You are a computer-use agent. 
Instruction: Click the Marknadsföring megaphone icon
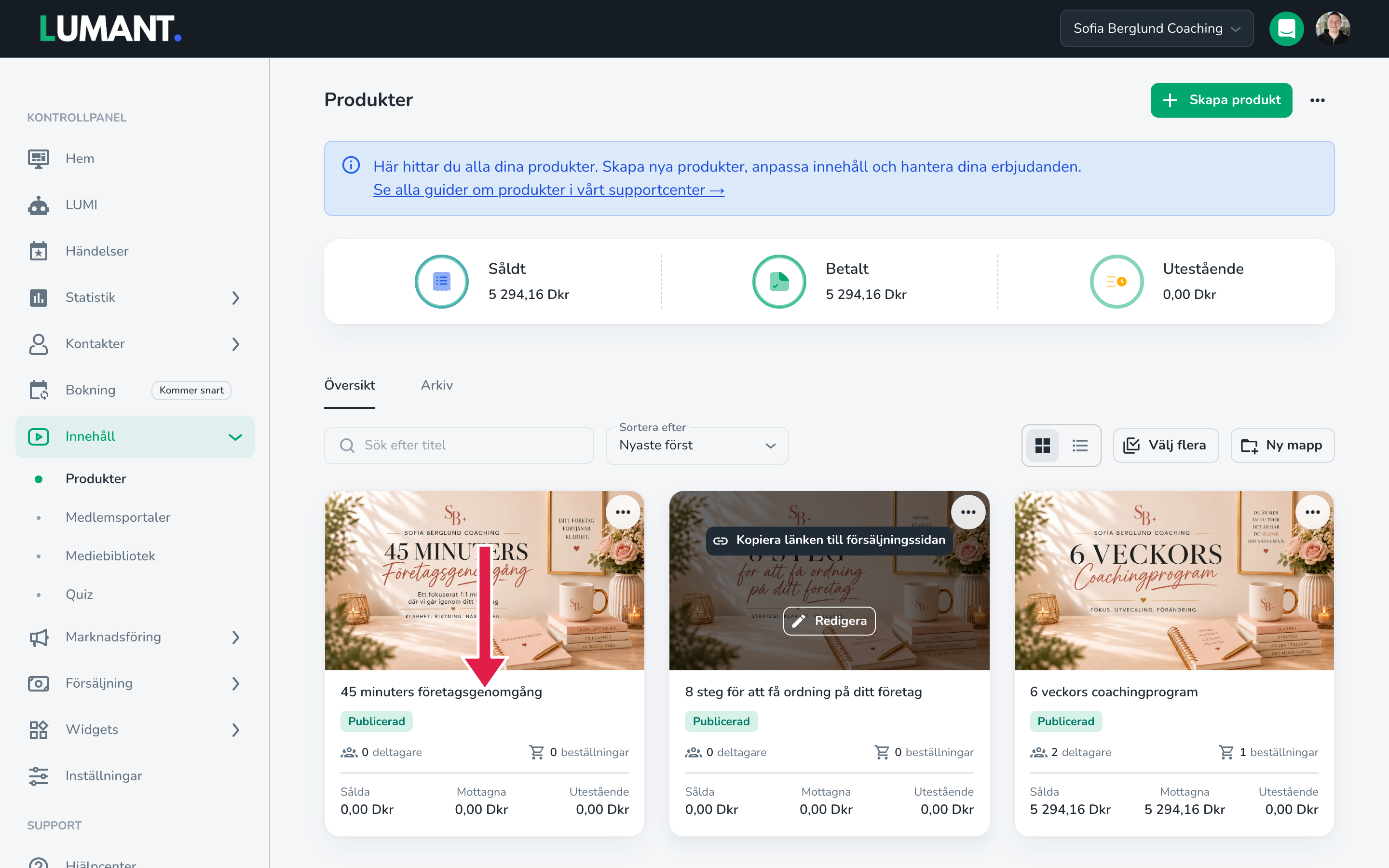tap(39, 637)
